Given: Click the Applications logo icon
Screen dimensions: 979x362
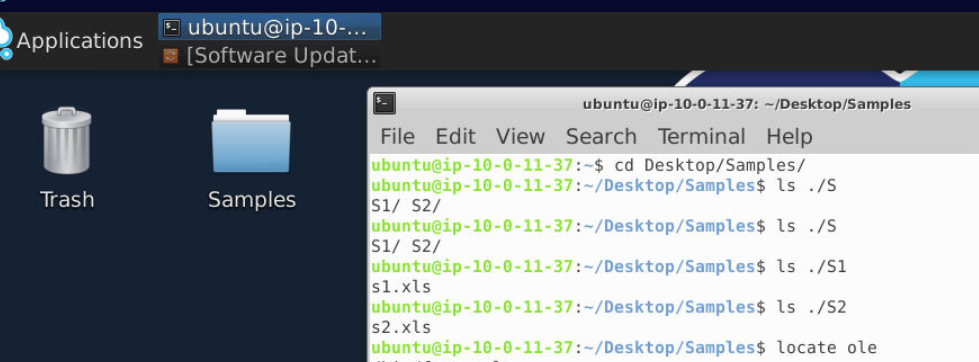Looking at the screenshot, I should (x=5, y=39).
